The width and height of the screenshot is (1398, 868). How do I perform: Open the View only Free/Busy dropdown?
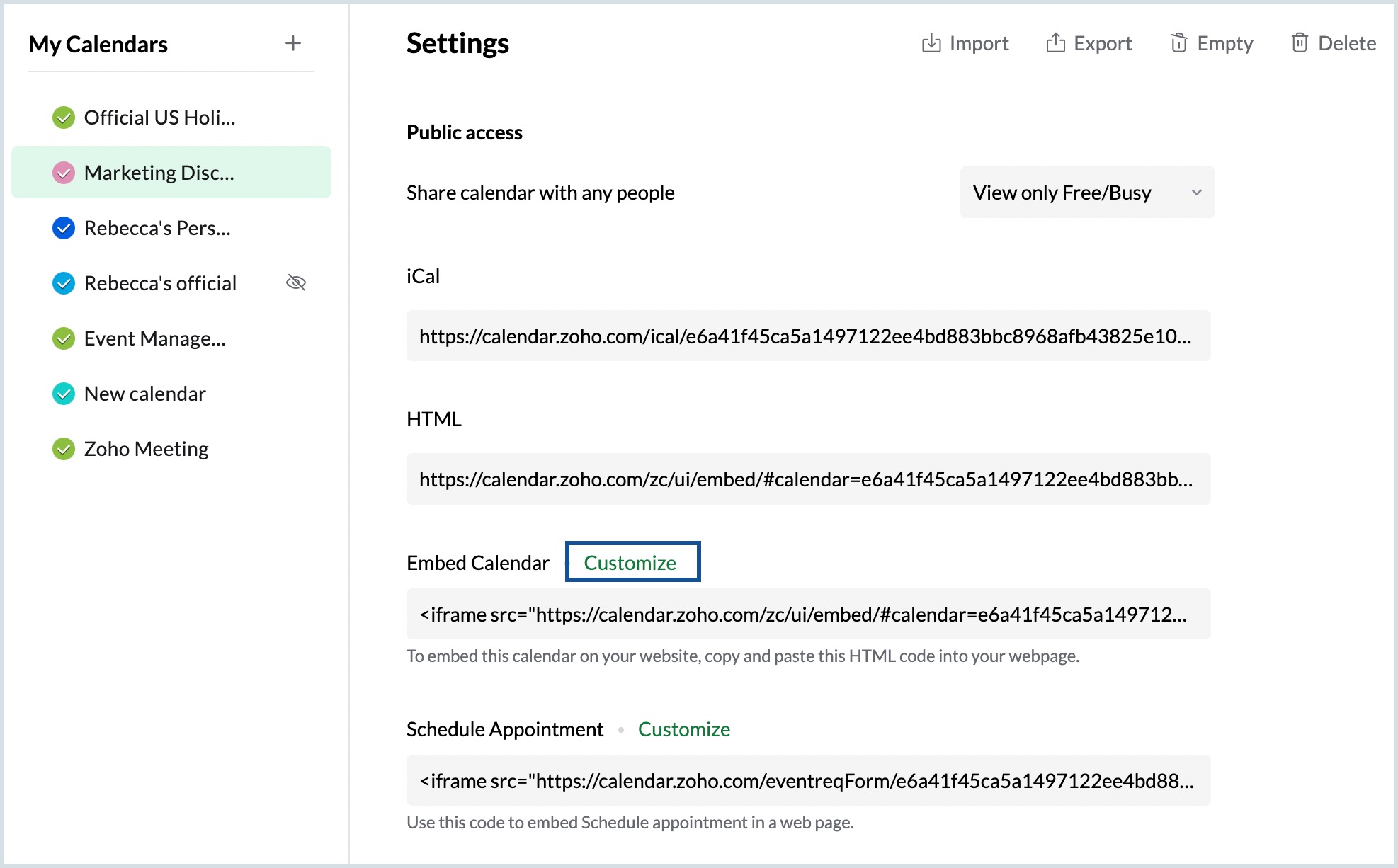click(1062, 193)
